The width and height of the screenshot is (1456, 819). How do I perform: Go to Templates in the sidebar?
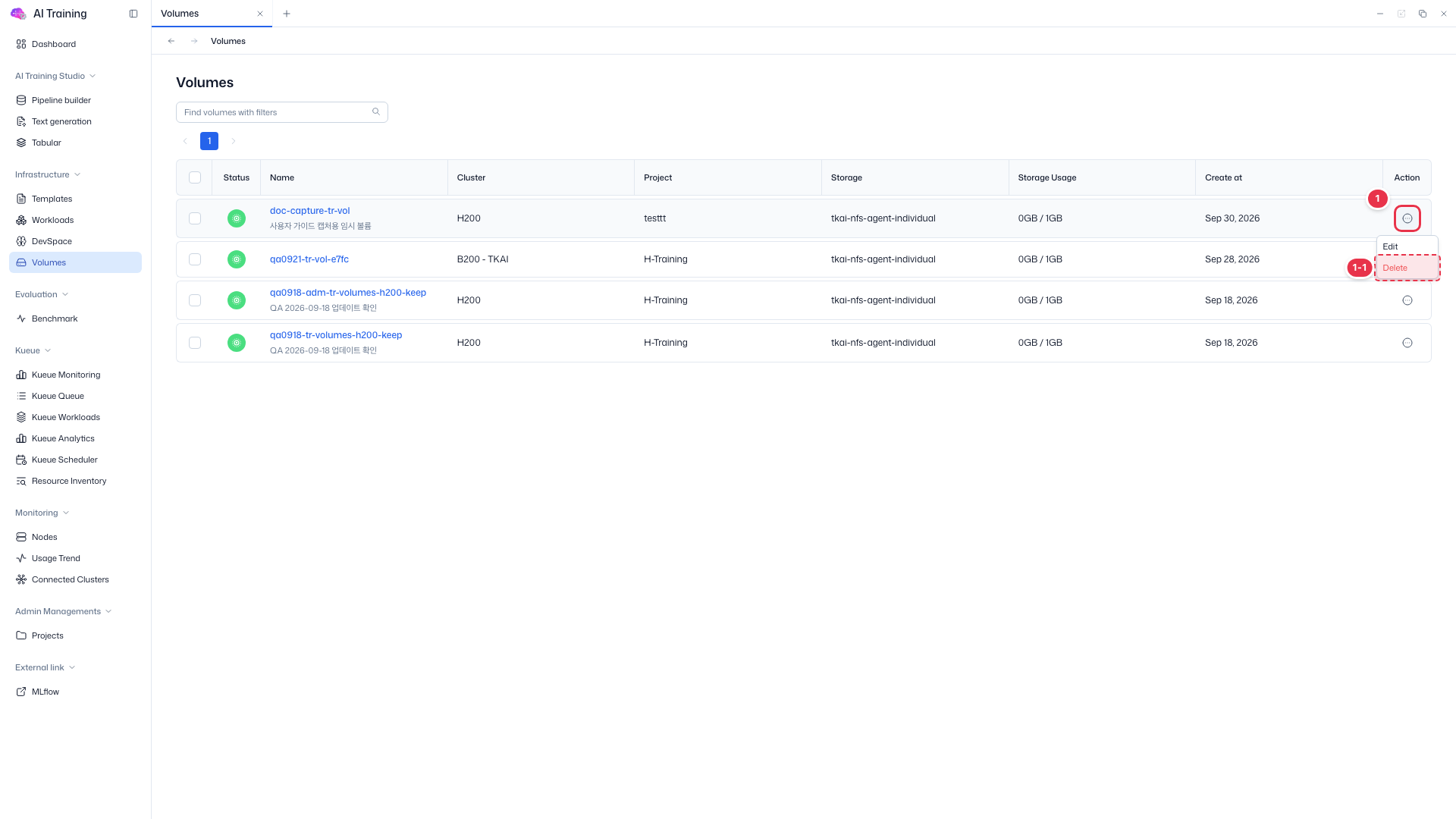pyautogui.click(x=52, y=199)
